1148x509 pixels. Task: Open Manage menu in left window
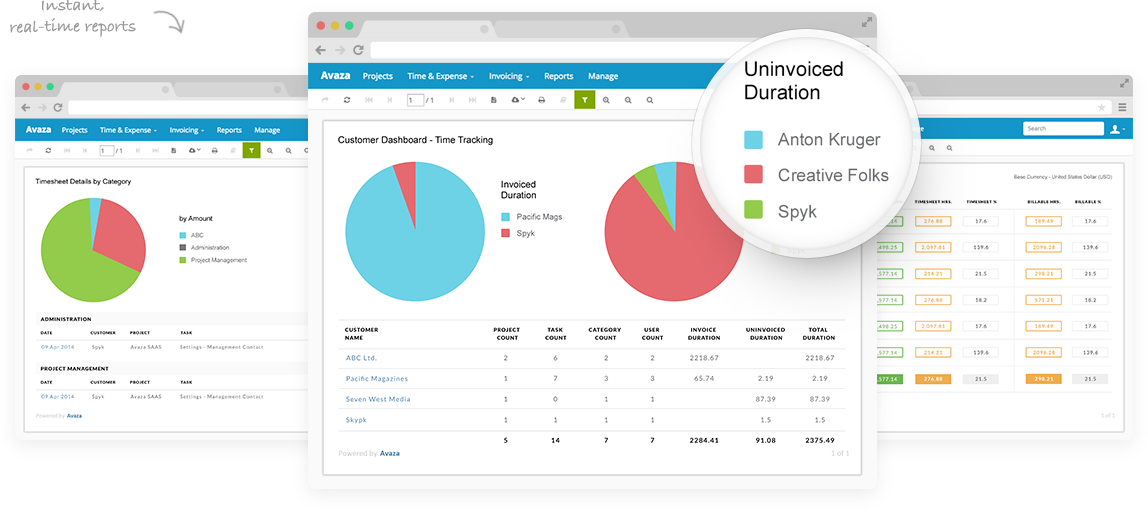click(x=267, y=130)
